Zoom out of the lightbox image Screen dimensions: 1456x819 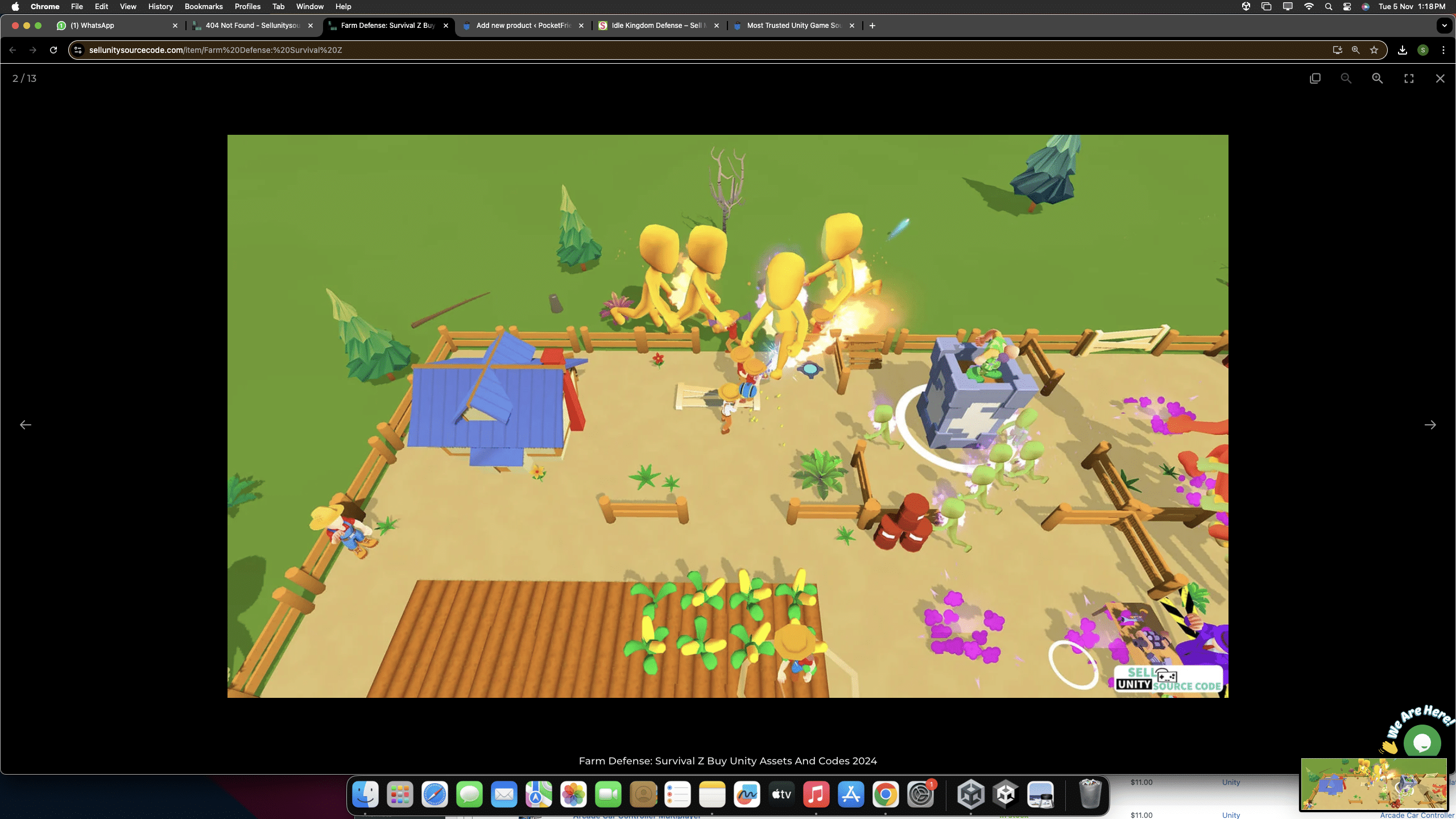click(1346, 78)
